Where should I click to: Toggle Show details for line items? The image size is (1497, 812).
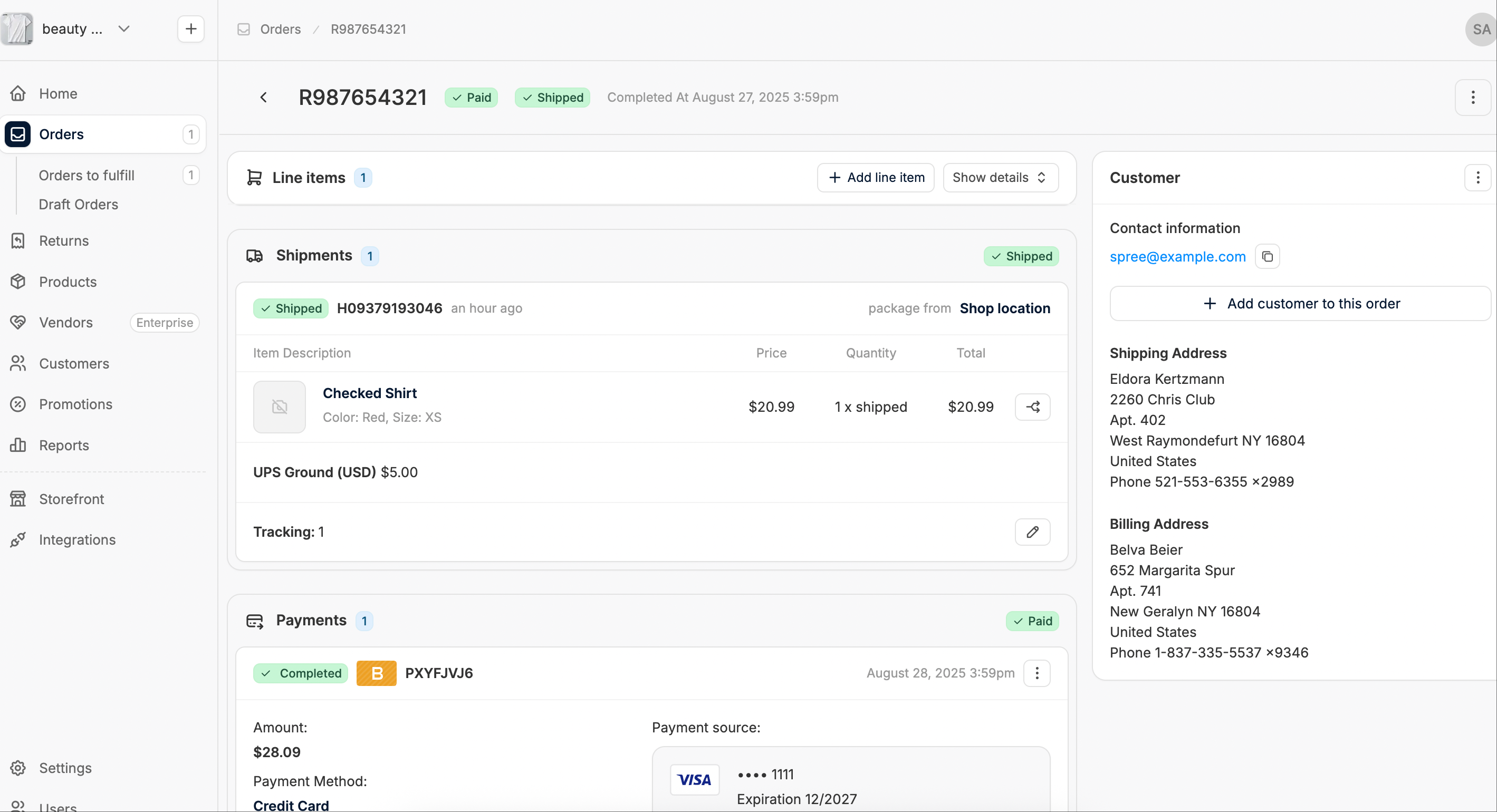(x=1000, y=177)
